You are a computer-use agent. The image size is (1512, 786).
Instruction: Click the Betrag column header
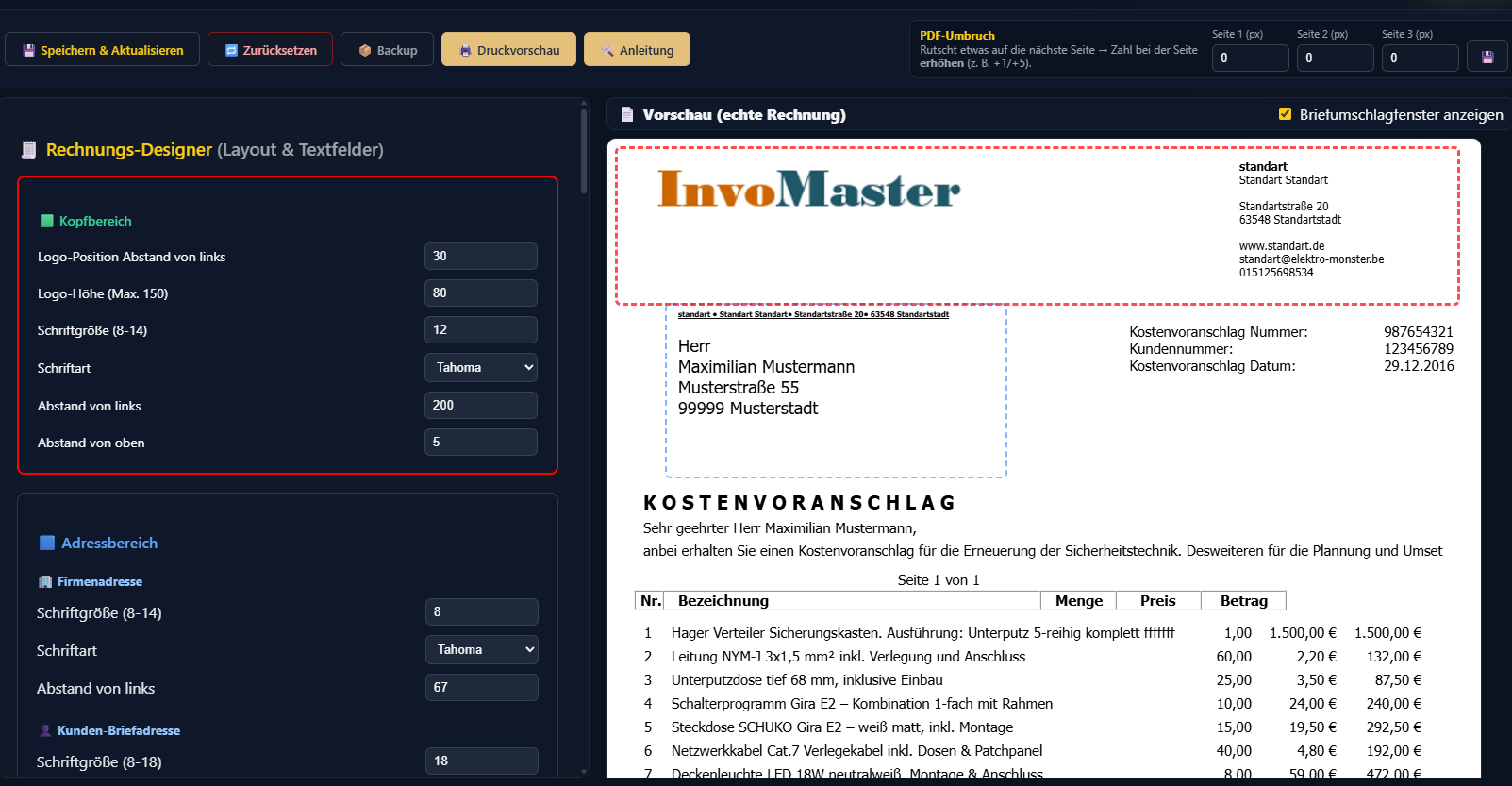tap(1244, 601)
